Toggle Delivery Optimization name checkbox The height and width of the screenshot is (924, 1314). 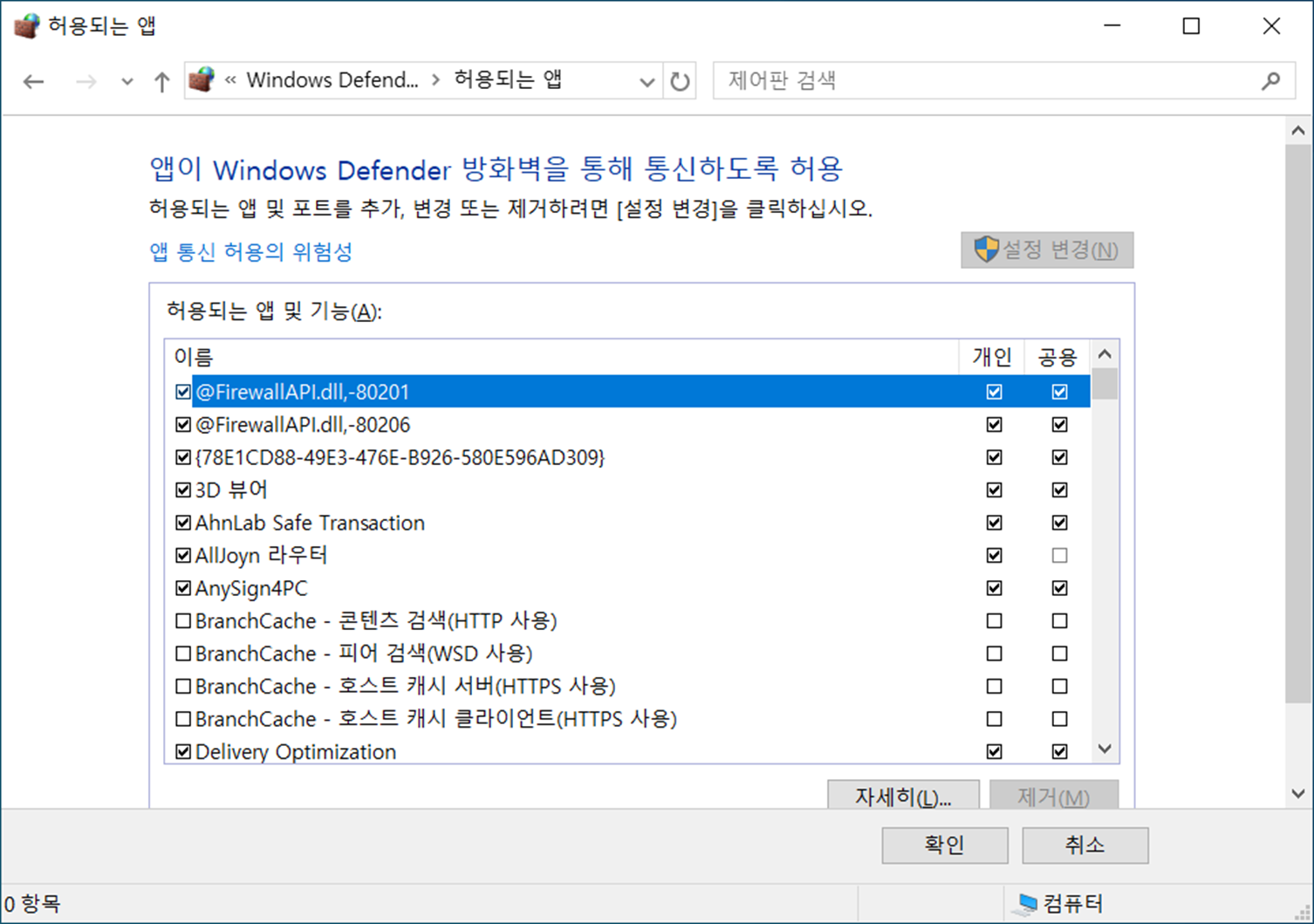point(183,752)
